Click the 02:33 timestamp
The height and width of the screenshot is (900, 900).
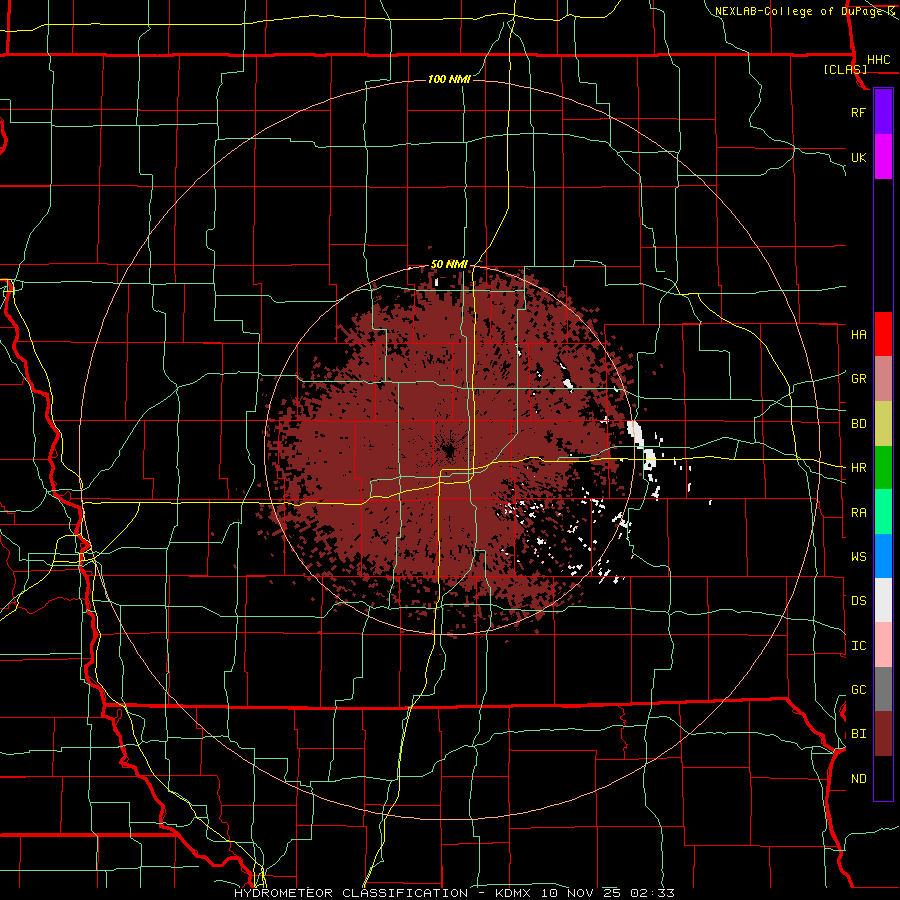[652, 893]
